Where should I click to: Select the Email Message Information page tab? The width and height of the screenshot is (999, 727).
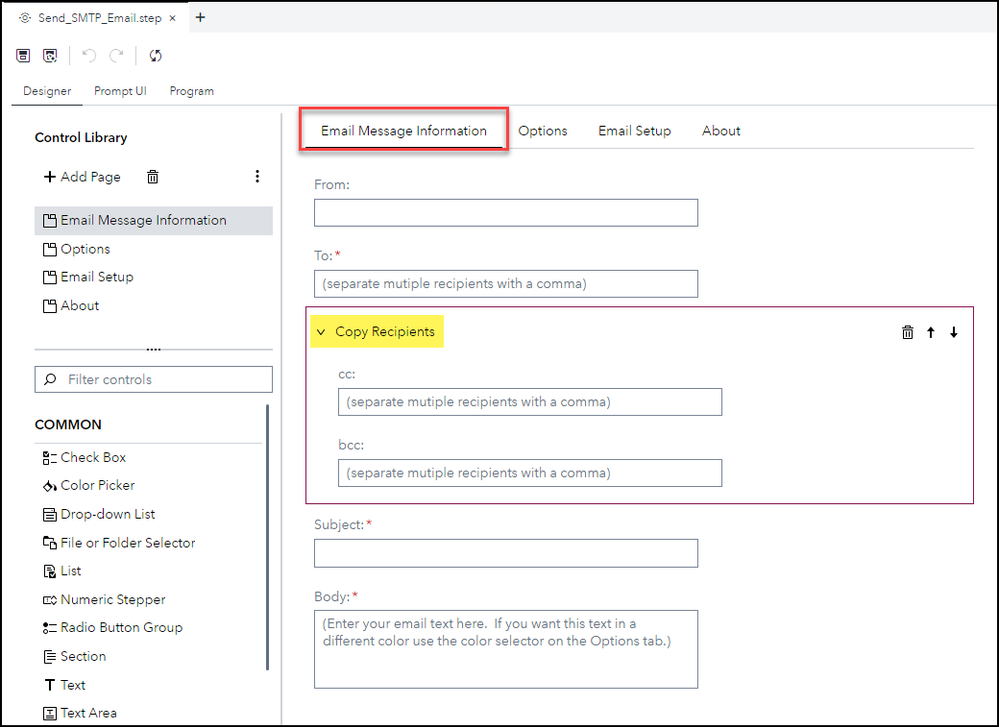404,131
